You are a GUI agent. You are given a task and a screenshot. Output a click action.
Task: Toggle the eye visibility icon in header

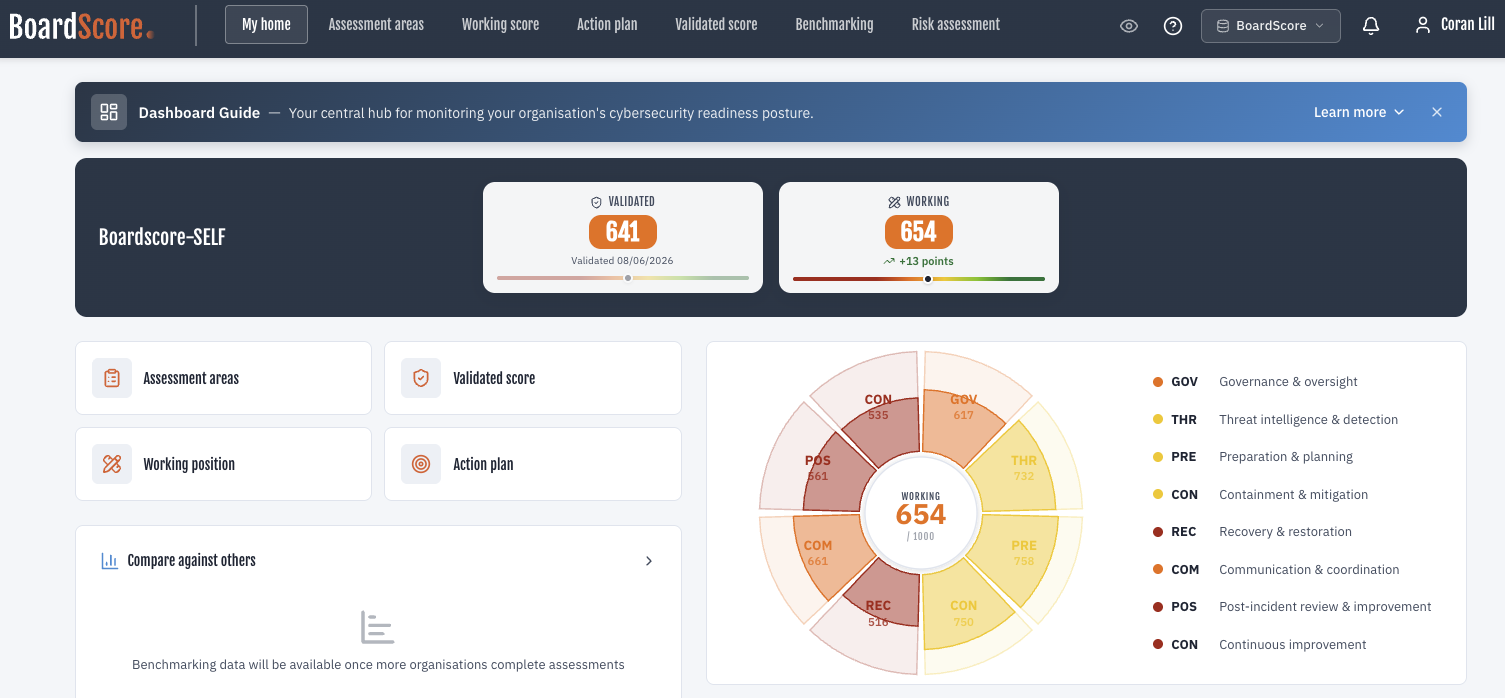point(1129,26)
